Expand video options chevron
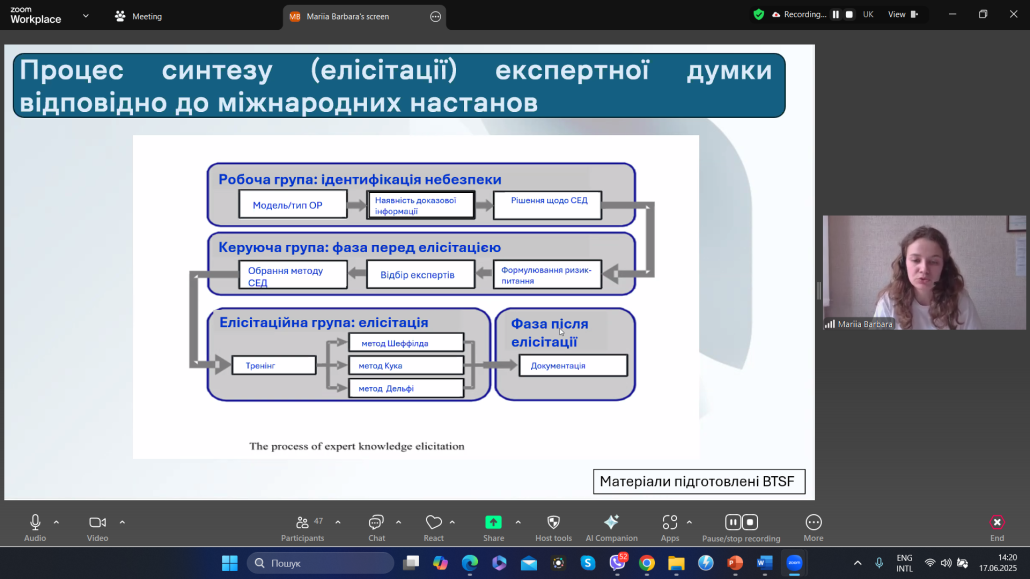Screen dimensions: 1030x579 point(122,521)
